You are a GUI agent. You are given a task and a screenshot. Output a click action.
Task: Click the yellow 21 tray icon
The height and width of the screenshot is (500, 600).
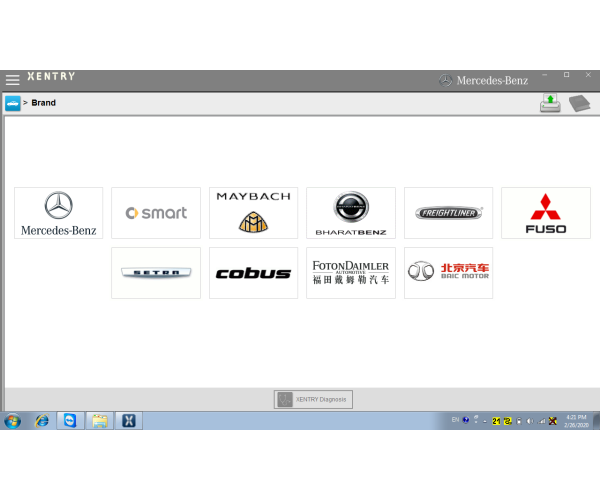click(x=496, y=421)
